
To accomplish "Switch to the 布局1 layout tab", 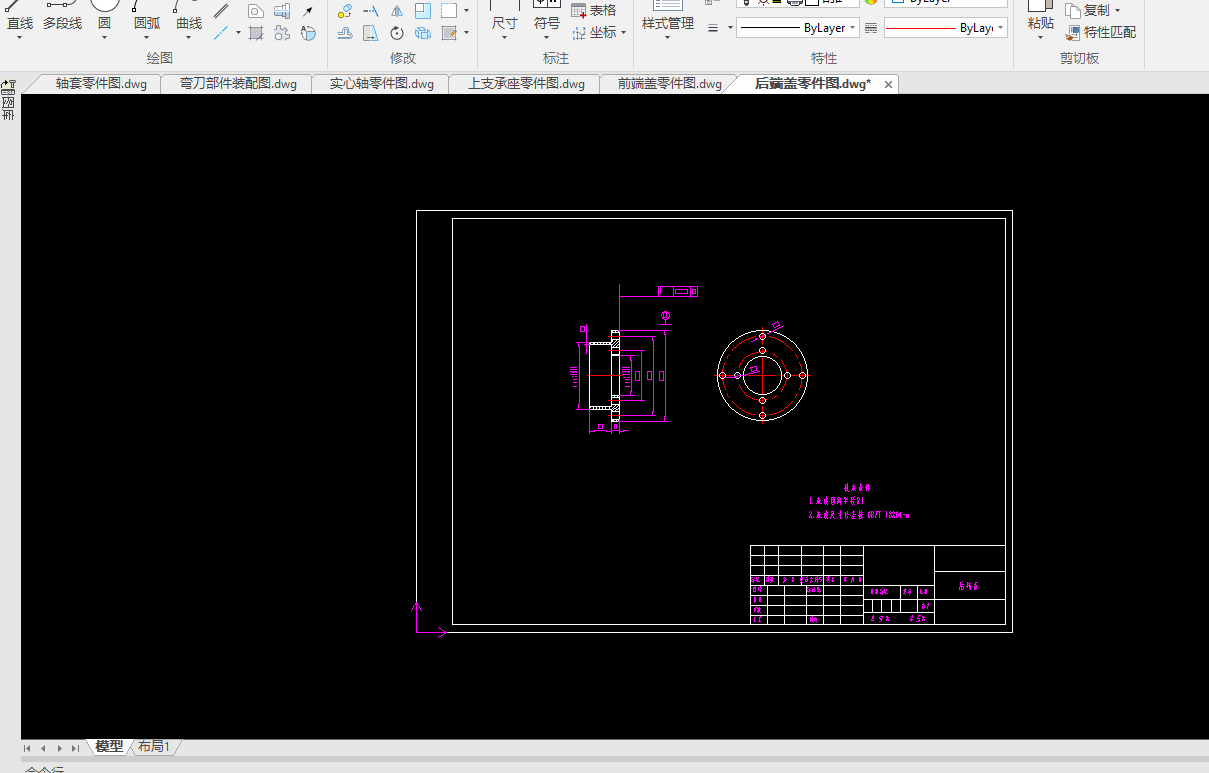I will pyautogui.click(x=154, y=746).
